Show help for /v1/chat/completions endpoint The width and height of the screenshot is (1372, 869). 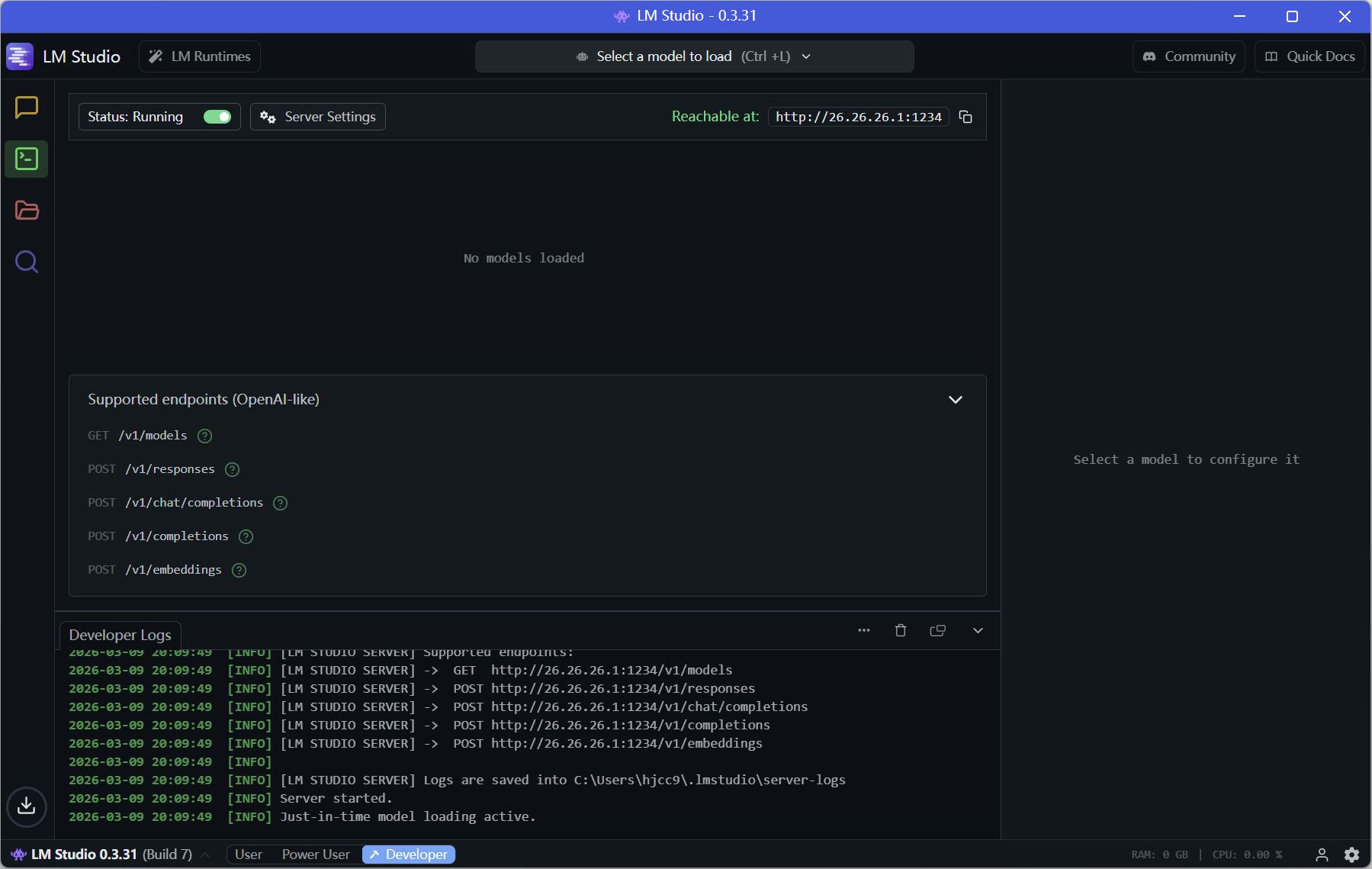pyautogui.click(x=280, y=503)
